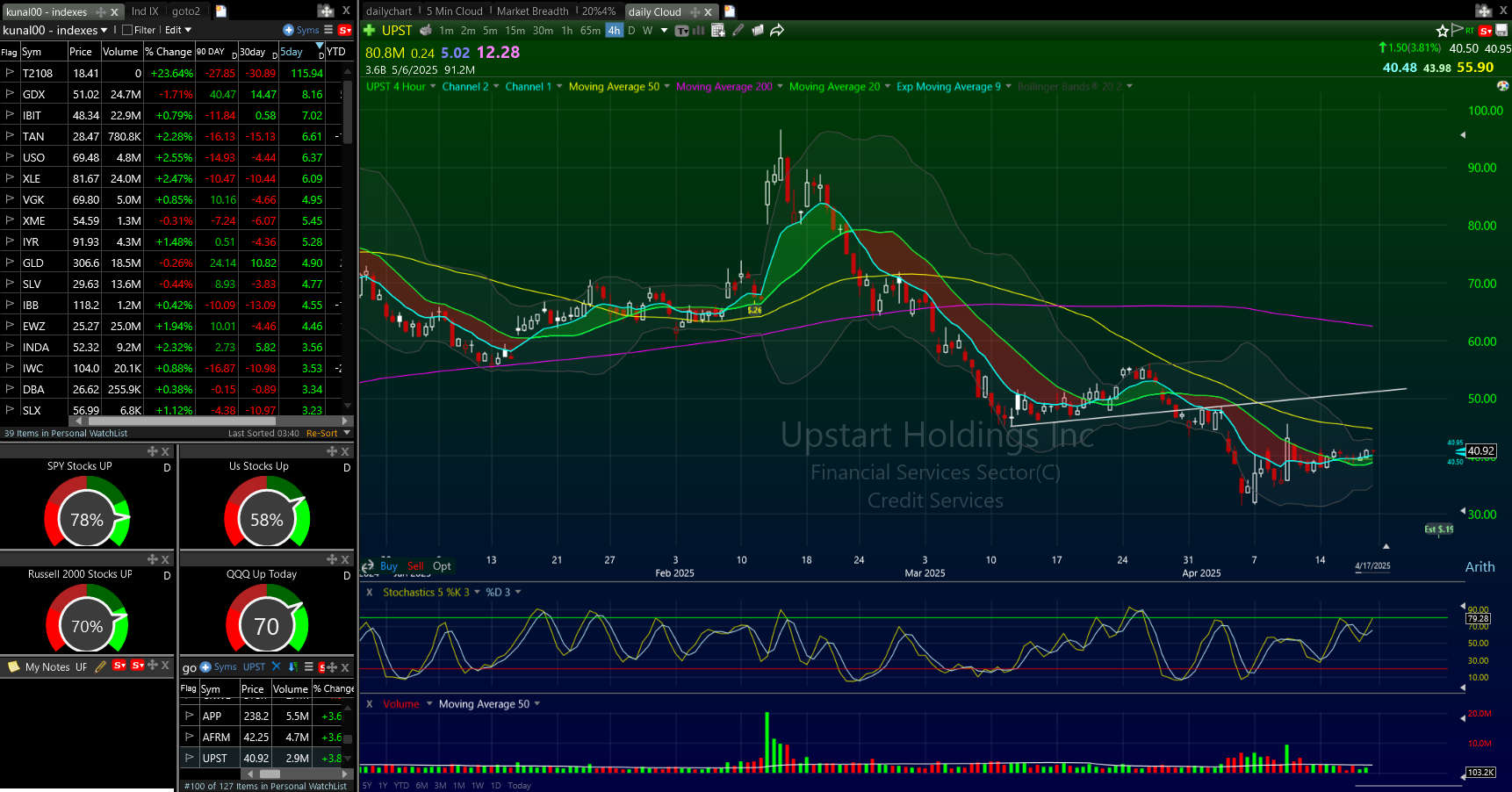Switch to the Ind IX tab

pos(145,11)
